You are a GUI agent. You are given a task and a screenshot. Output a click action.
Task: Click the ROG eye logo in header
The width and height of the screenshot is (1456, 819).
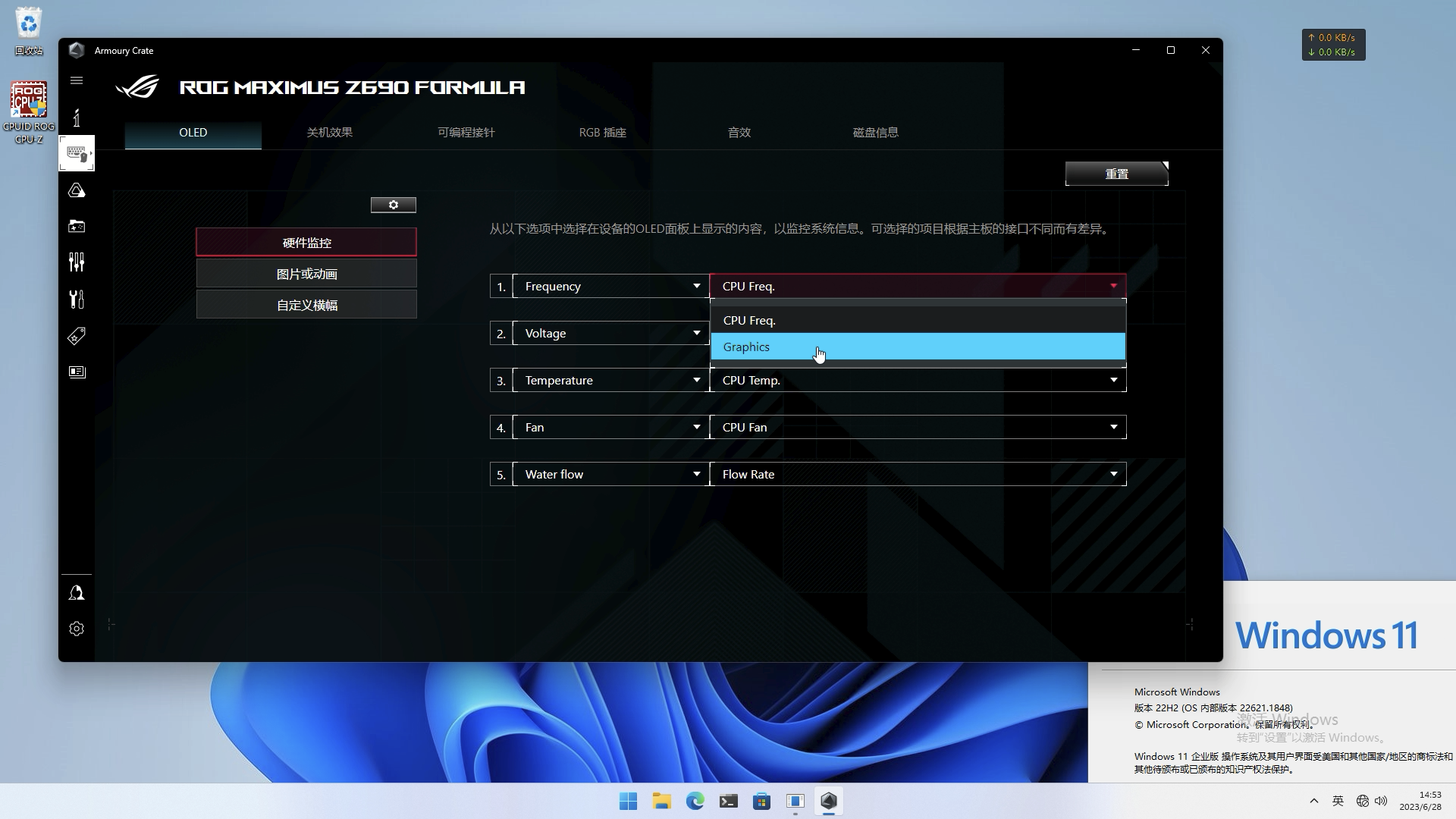click(x=137, y=87)
